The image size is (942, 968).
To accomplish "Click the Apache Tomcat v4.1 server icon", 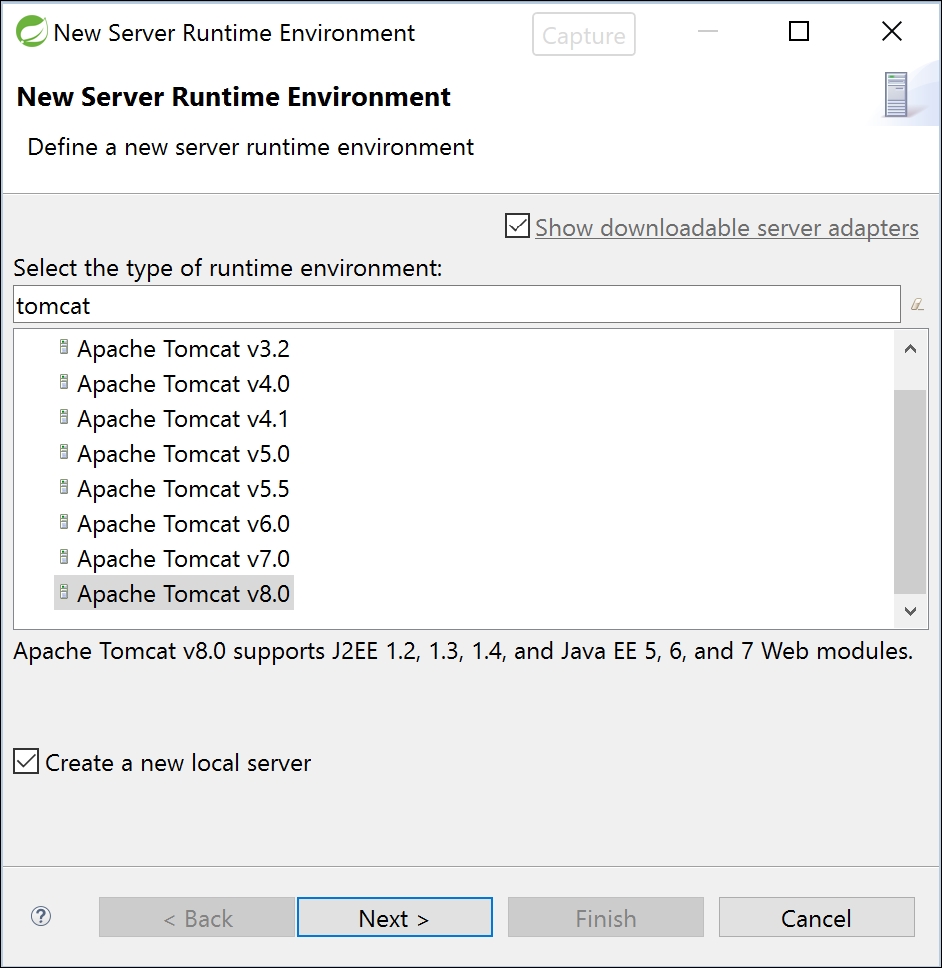I will (64, 418).
